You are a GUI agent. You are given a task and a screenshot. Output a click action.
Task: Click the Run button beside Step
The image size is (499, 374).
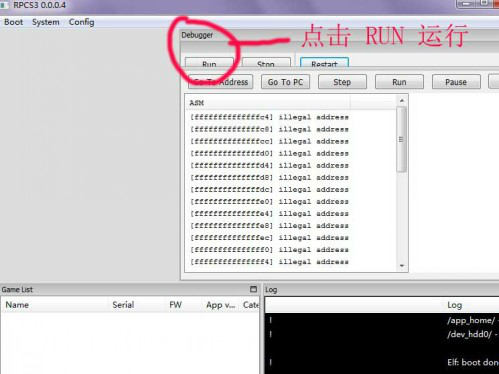pos(399,82)
